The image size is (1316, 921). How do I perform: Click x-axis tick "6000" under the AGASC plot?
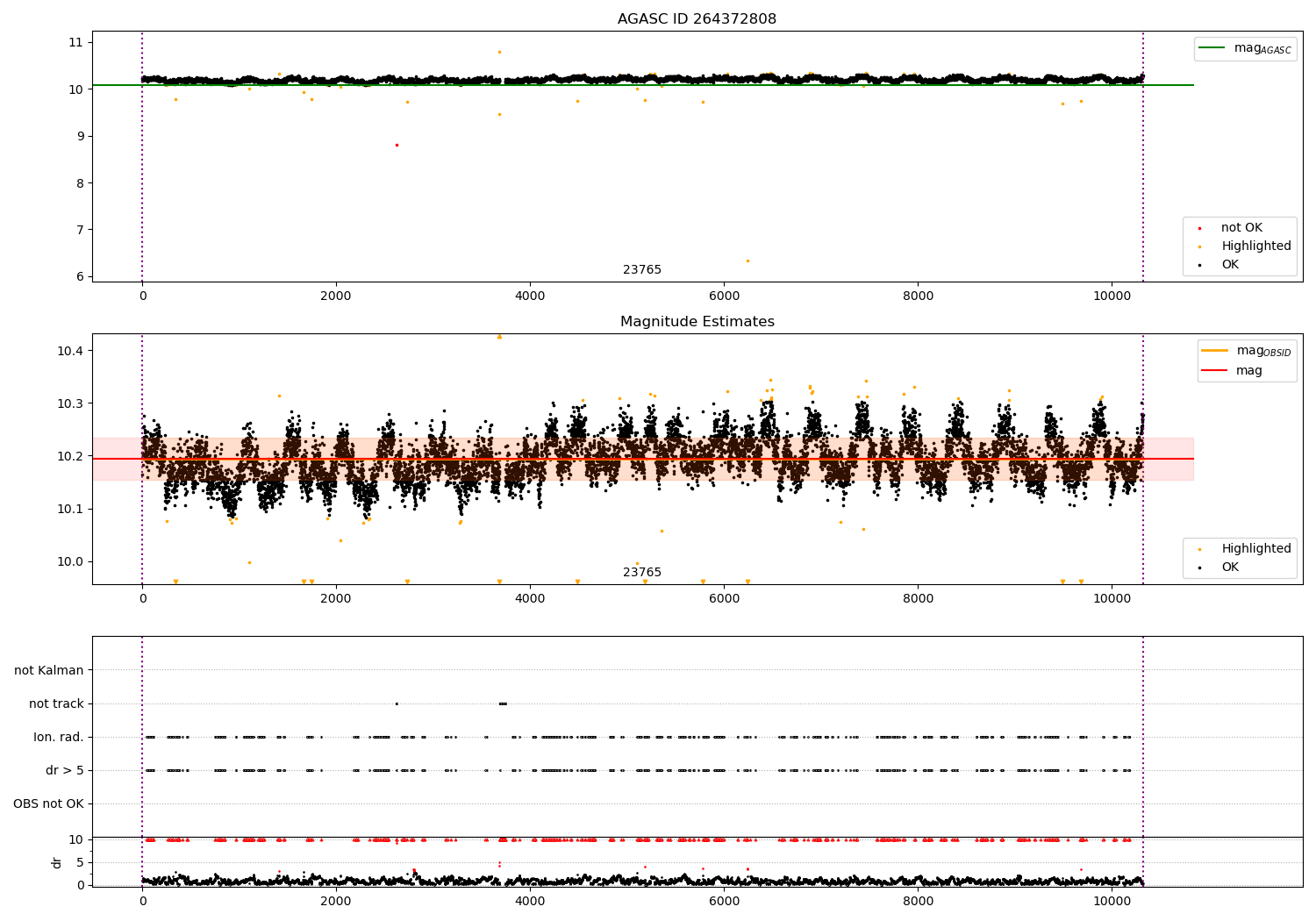(724, 296)
